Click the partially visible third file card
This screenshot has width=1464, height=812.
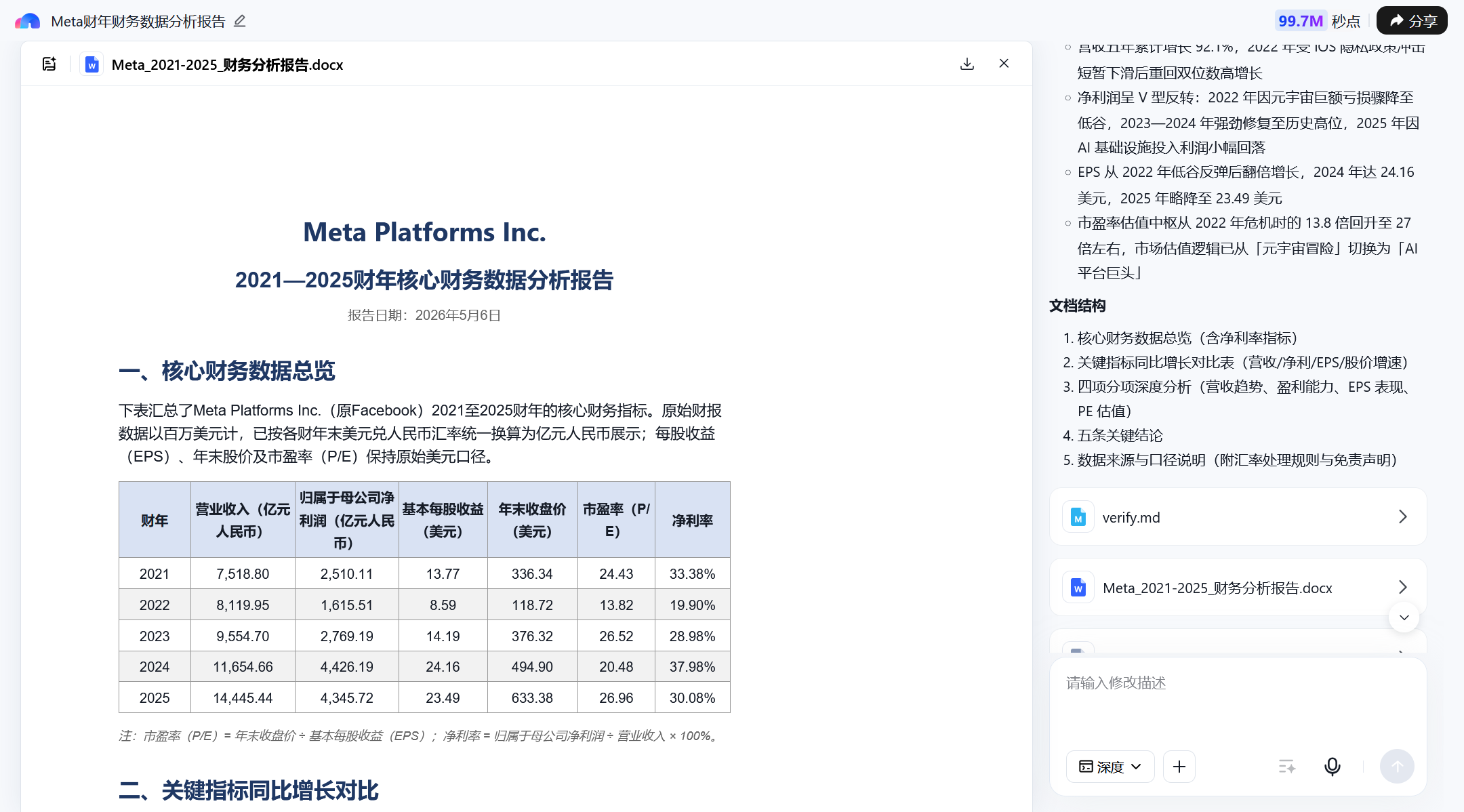coord(1238,643)
